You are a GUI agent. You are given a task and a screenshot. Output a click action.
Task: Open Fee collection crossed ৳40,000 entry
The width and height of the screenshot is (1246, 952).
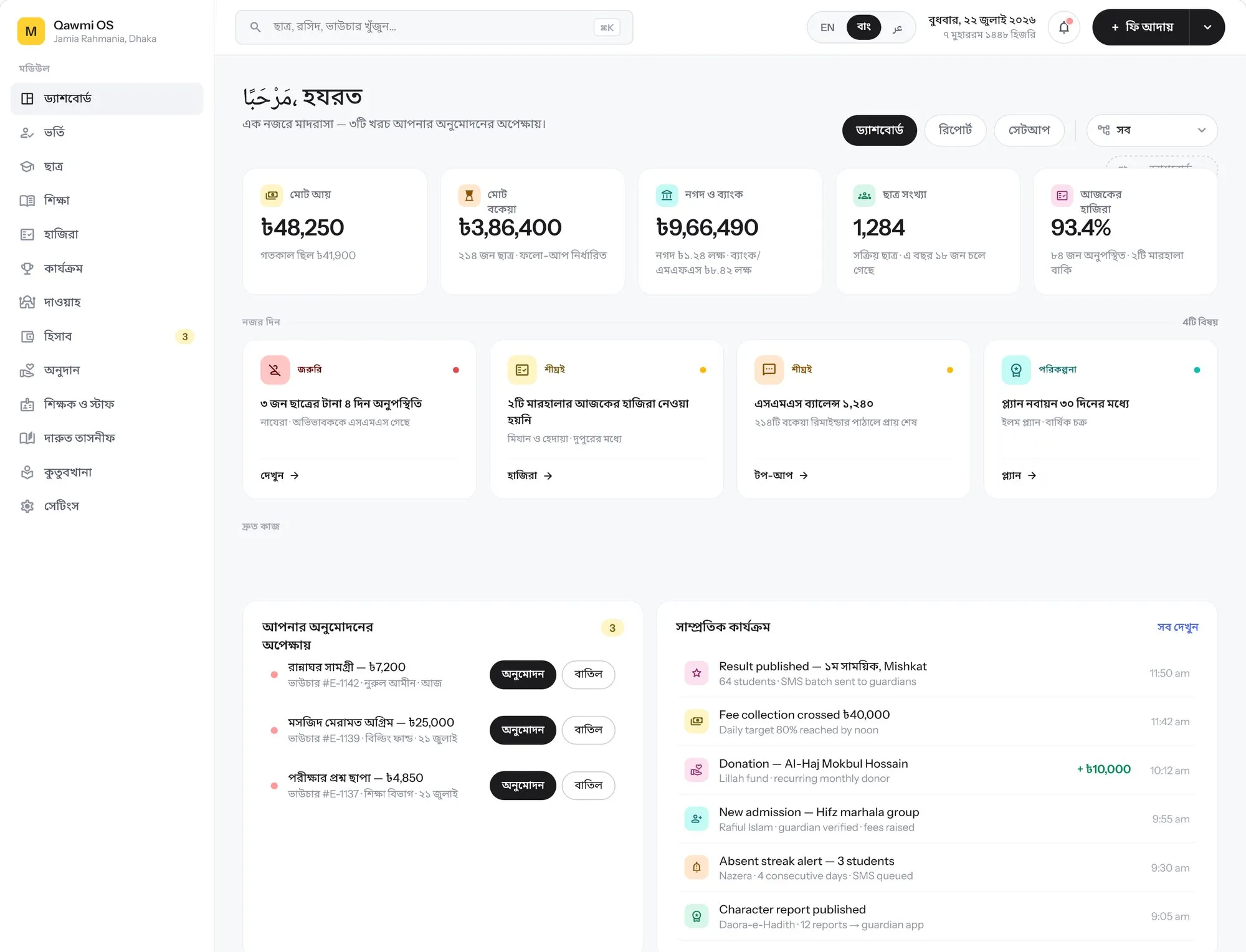tap(936, 721)
